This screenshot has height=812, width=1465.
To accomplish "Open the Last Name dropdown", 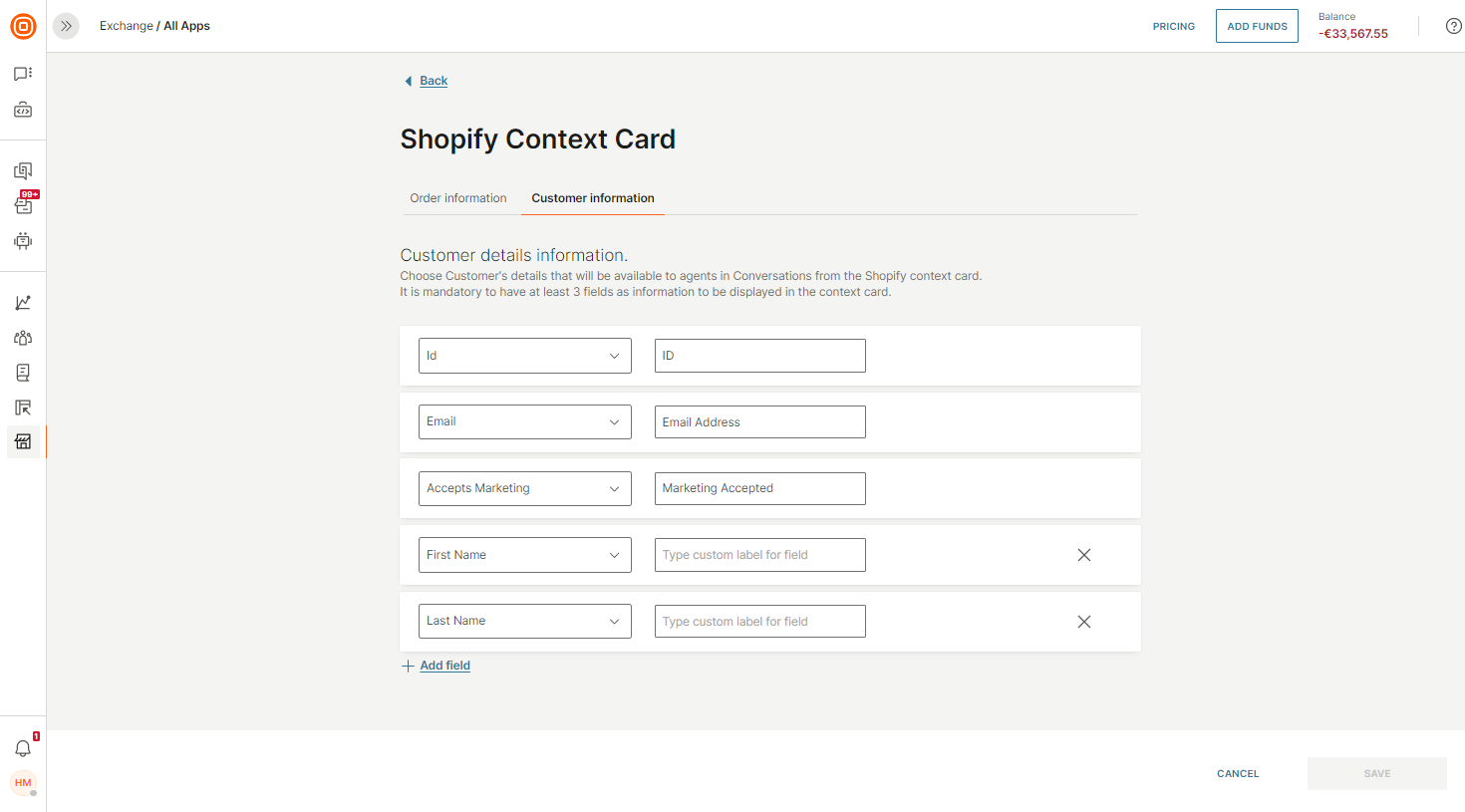I will click(x=524, y=621).
